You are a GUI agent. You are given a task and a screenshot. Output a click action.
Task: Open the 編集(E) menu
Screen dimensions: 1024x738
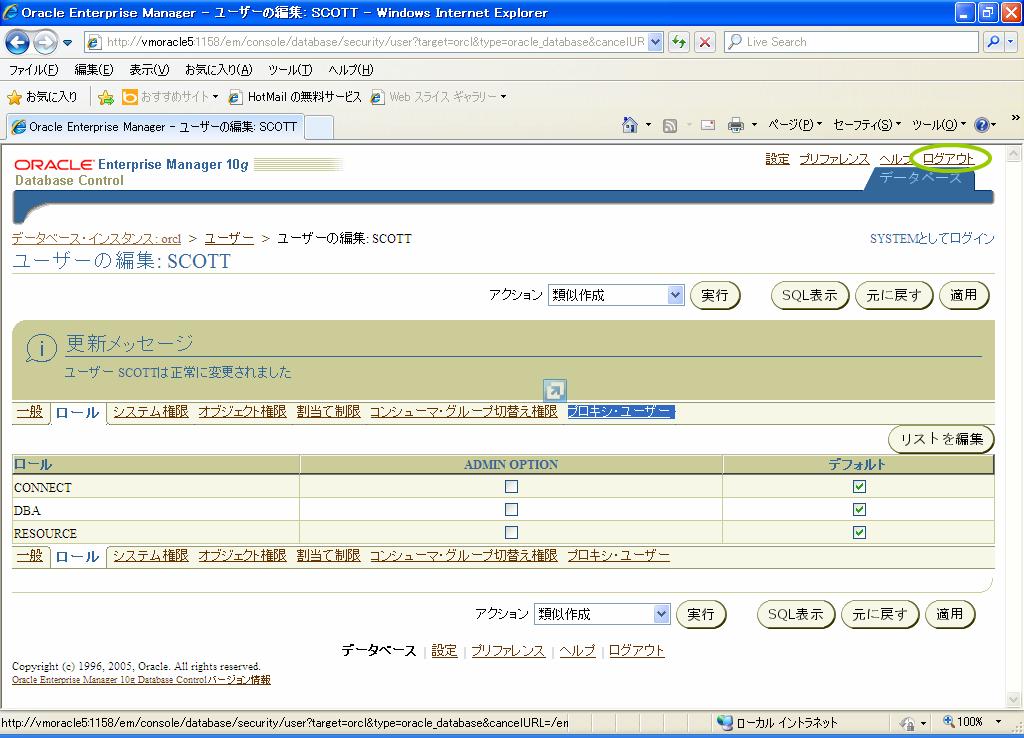93,70
